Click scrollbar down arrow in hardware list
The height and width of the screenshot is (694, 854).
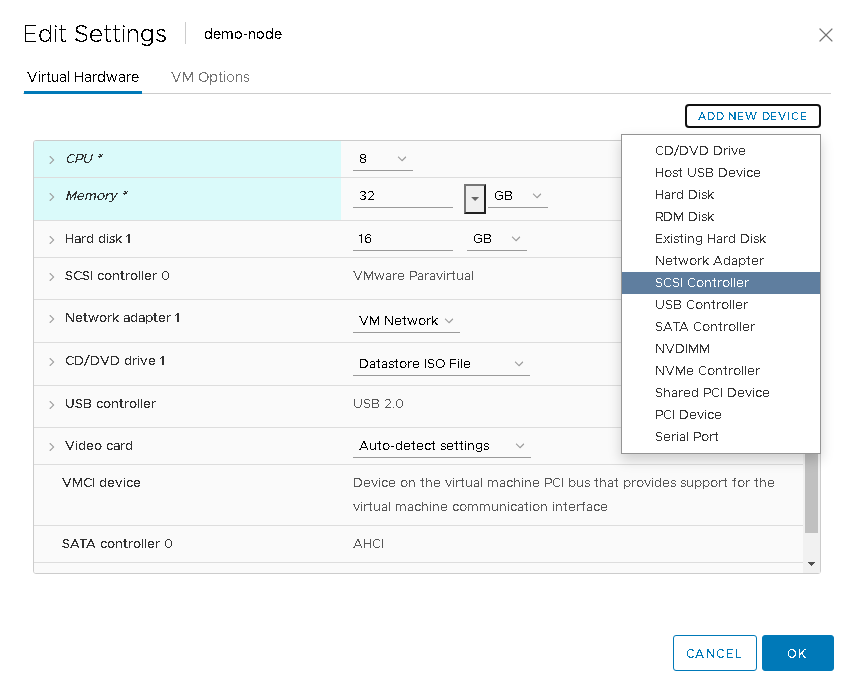pyautogui.click(x=812, y=564)
